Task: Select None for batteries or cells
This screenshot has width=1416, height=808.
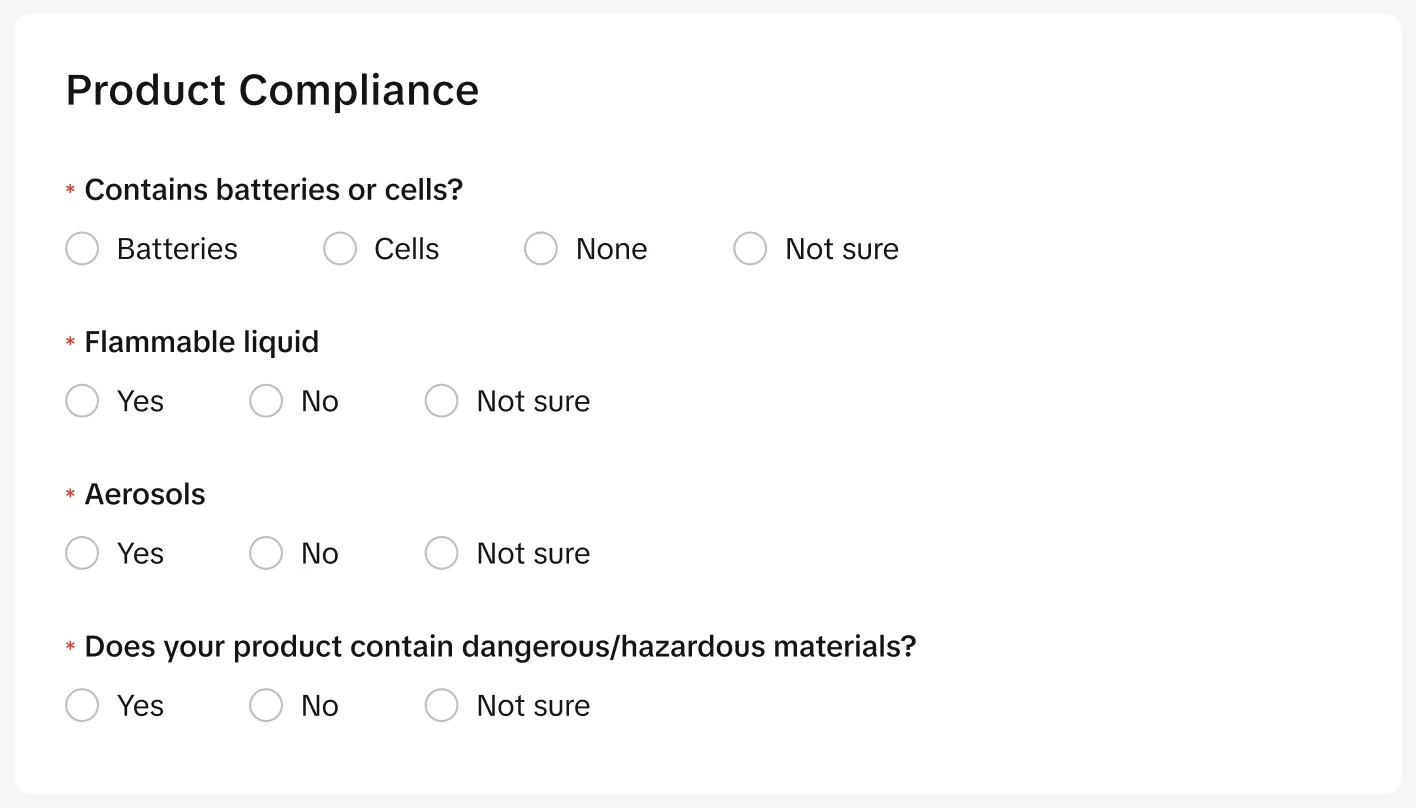Action: 541,249
